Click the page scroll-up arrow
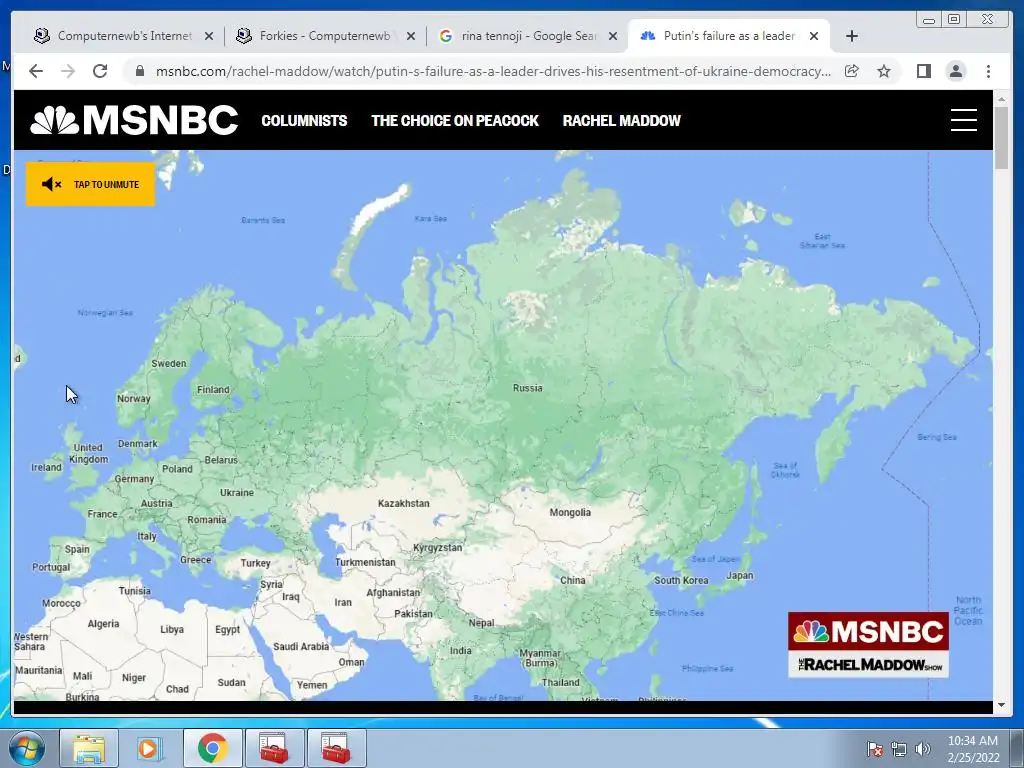This screenshot has width=1024, height=768. [1001, 99]
